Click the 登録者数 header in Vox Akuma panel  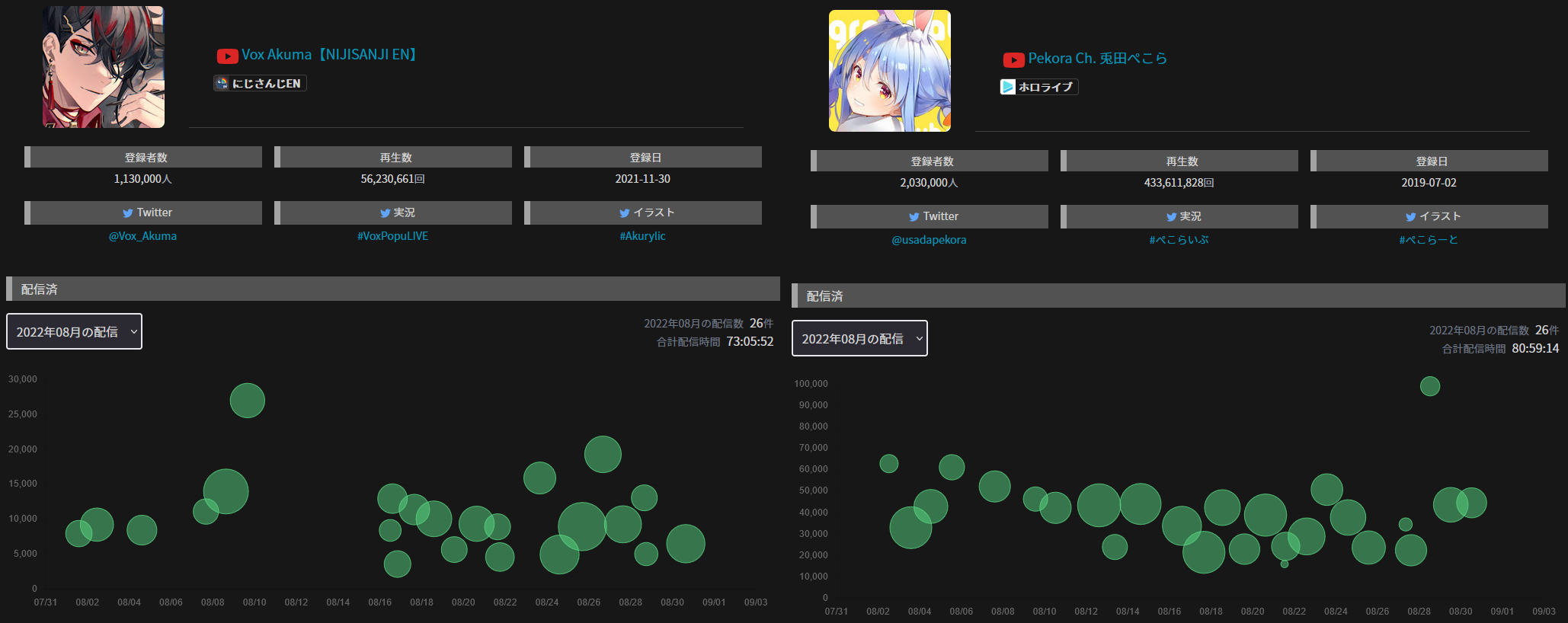click(143, 157)
